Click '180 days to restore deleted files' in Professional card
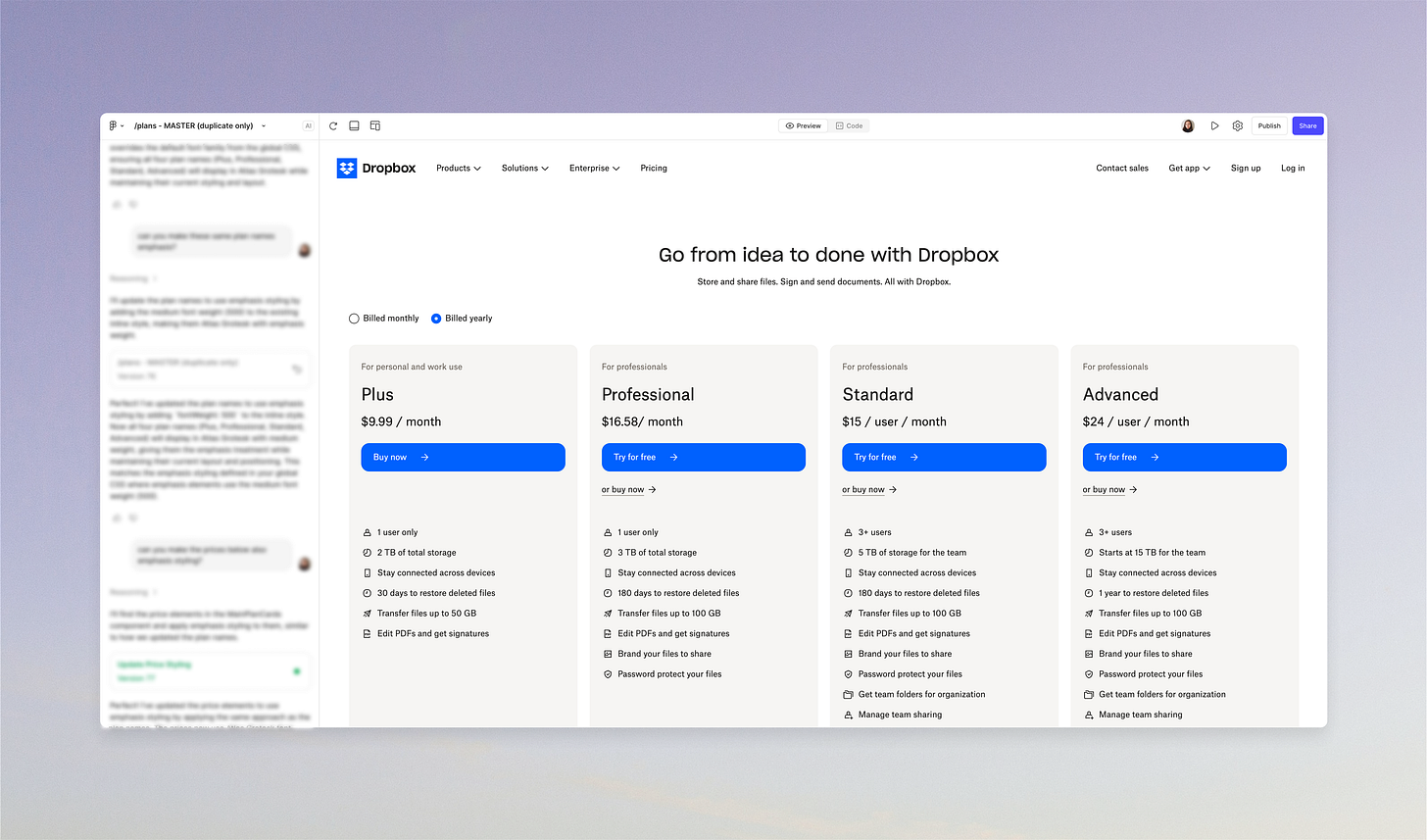 coord(678,593)
